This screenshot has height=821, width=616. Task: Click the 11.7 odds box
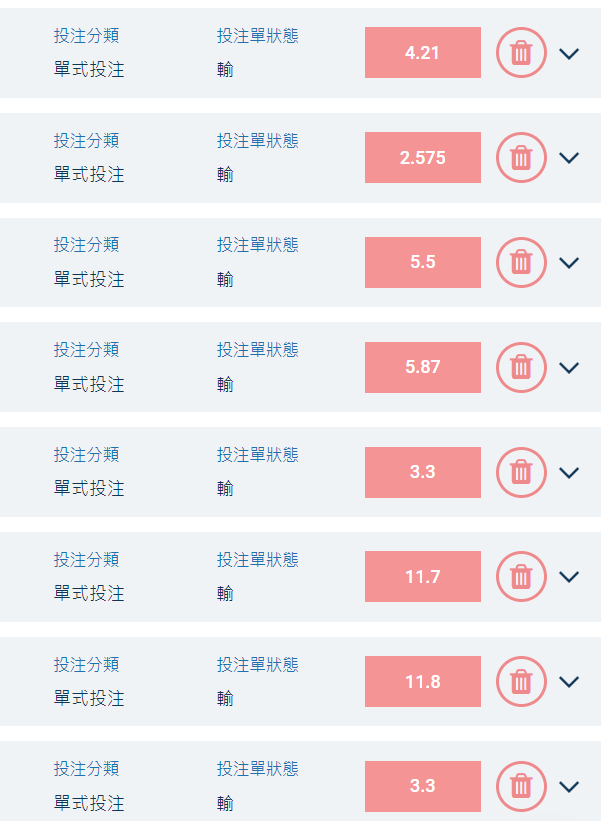point(423,576)
